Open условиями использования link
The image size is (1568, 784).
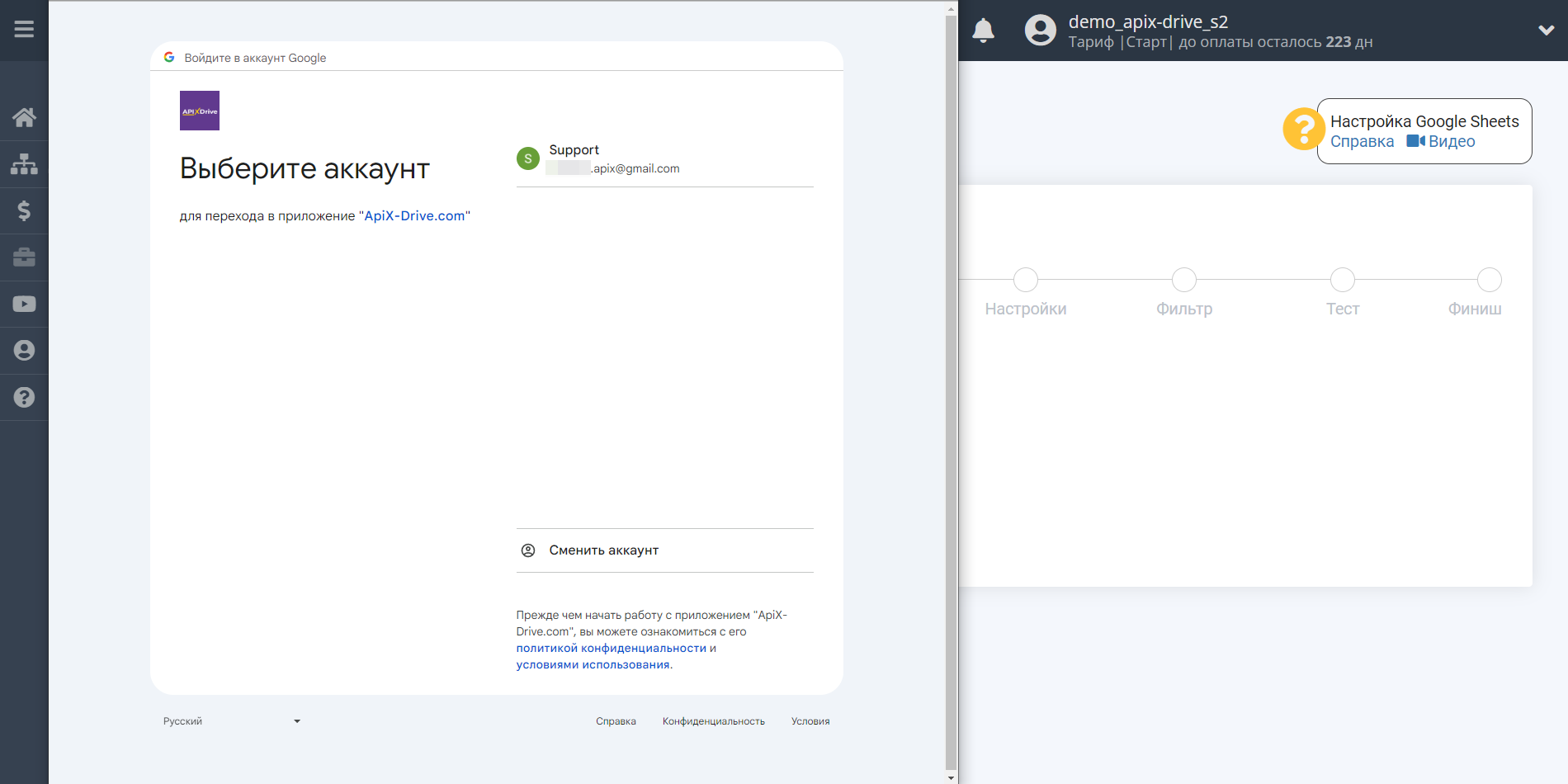click(593, 664)
